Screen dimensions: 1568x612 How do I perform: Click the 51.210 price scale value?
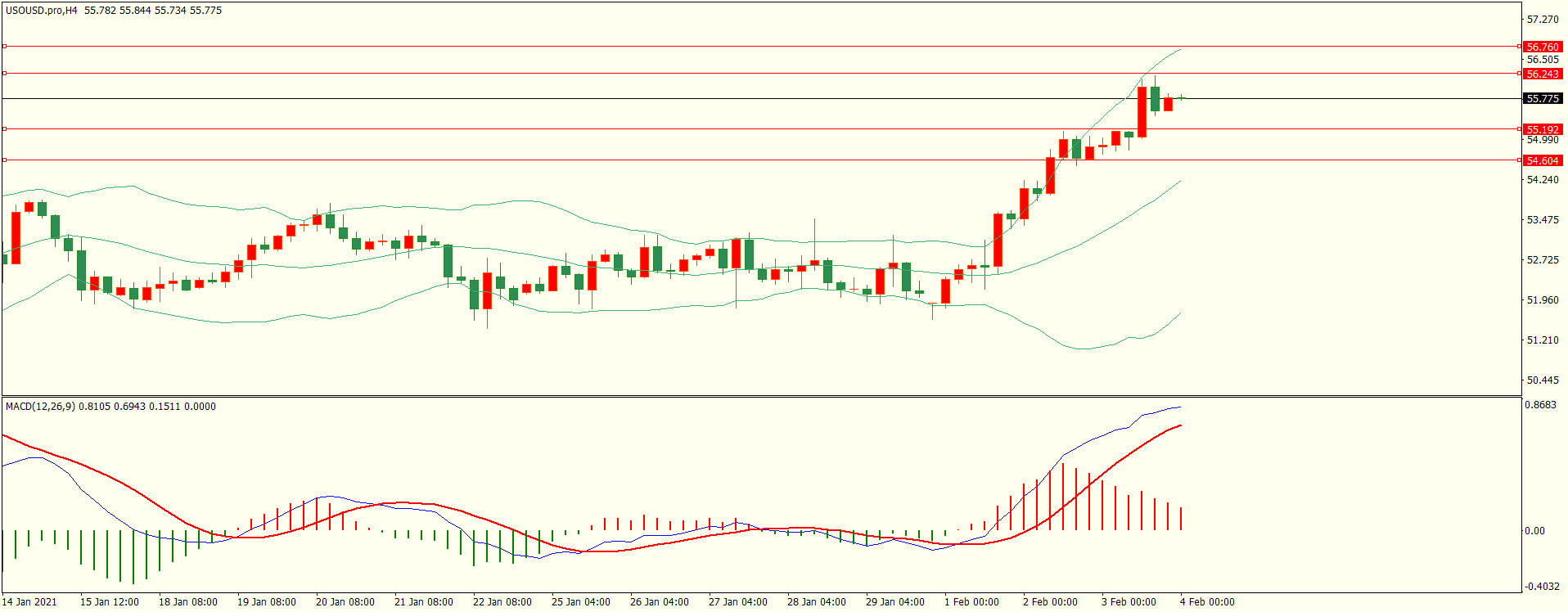(x=1543, y=340)
